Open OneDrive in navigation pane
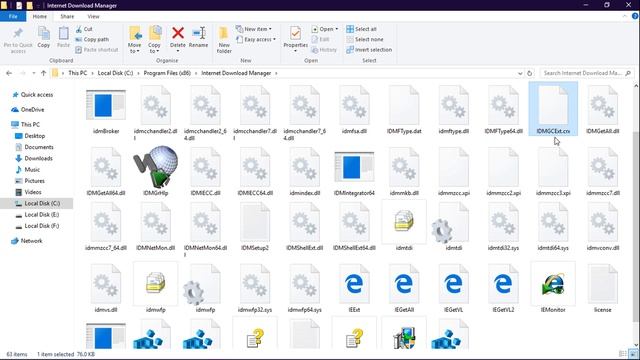This screenshot has width=640, height=360. tap(32, 109)
